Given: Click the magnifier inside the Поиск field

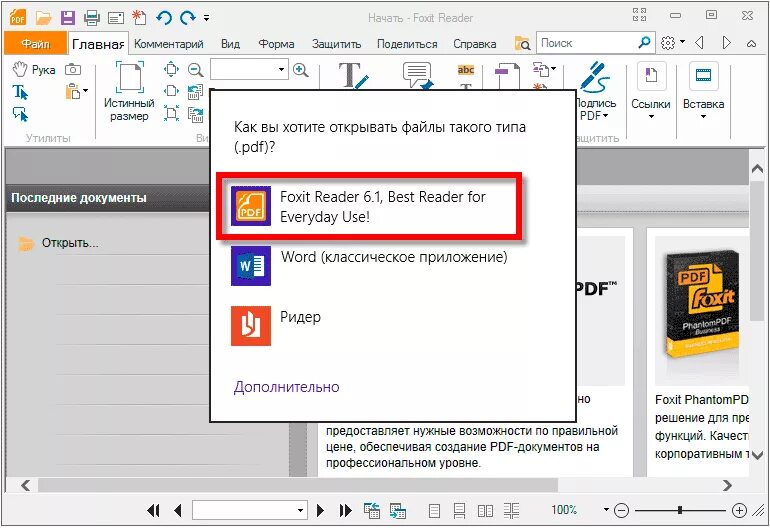Looking at the screenshot, I should pyautogui.click(x=644, y=43).
